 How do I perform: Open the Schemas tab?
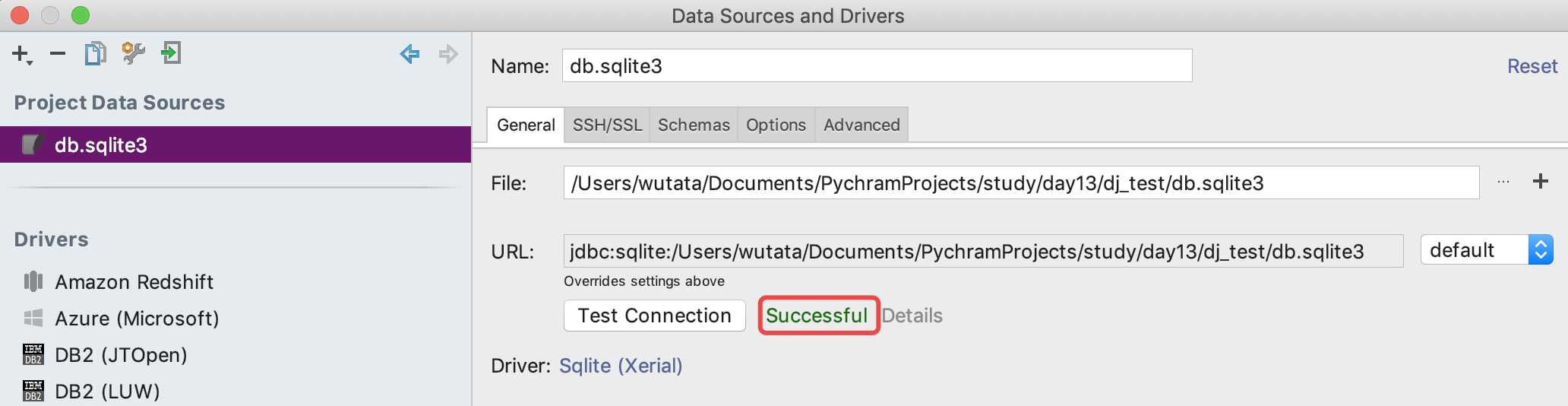694,125
